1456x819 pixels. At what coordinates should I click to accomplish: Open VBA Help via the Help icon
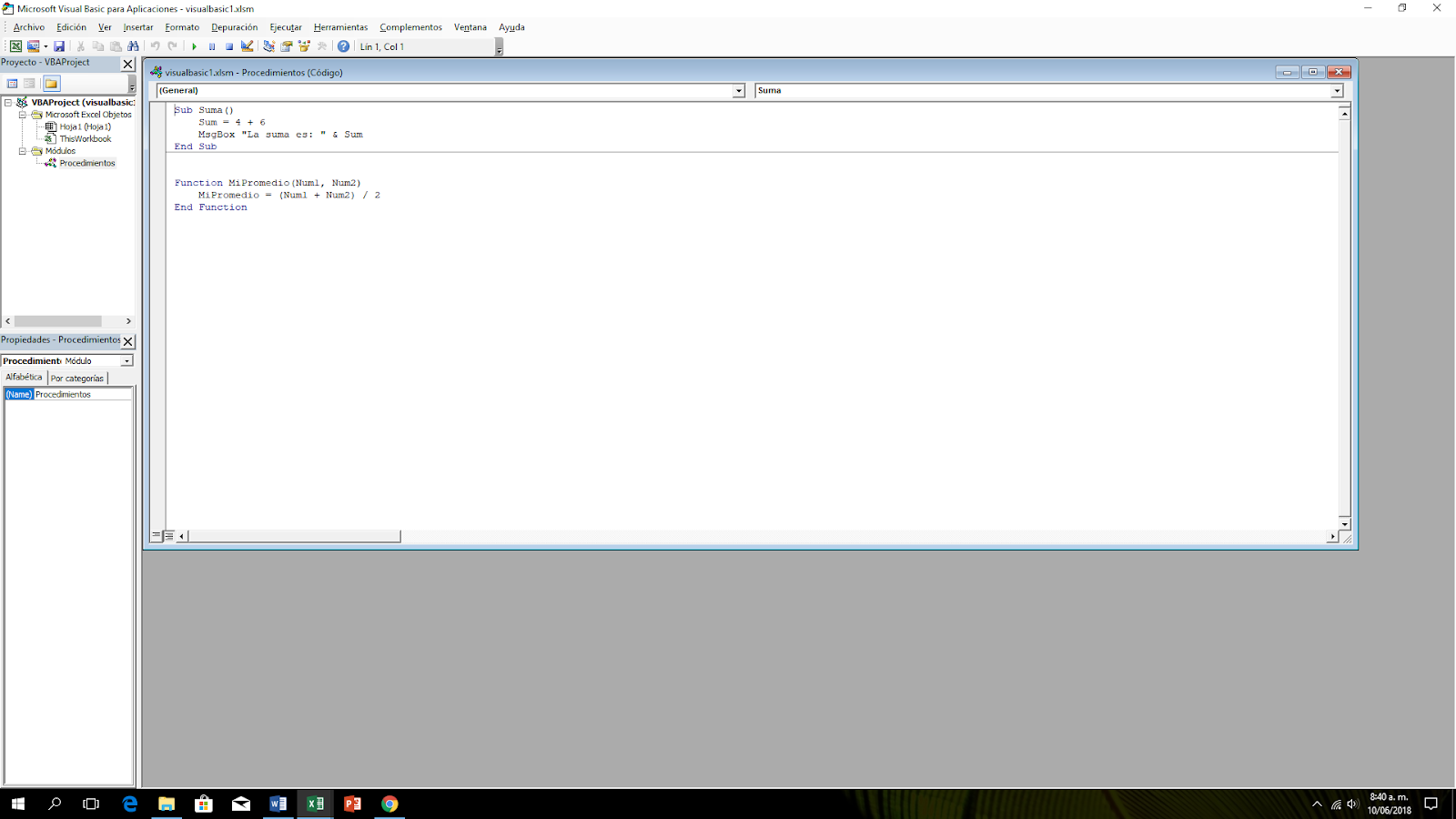click(342, 45)
